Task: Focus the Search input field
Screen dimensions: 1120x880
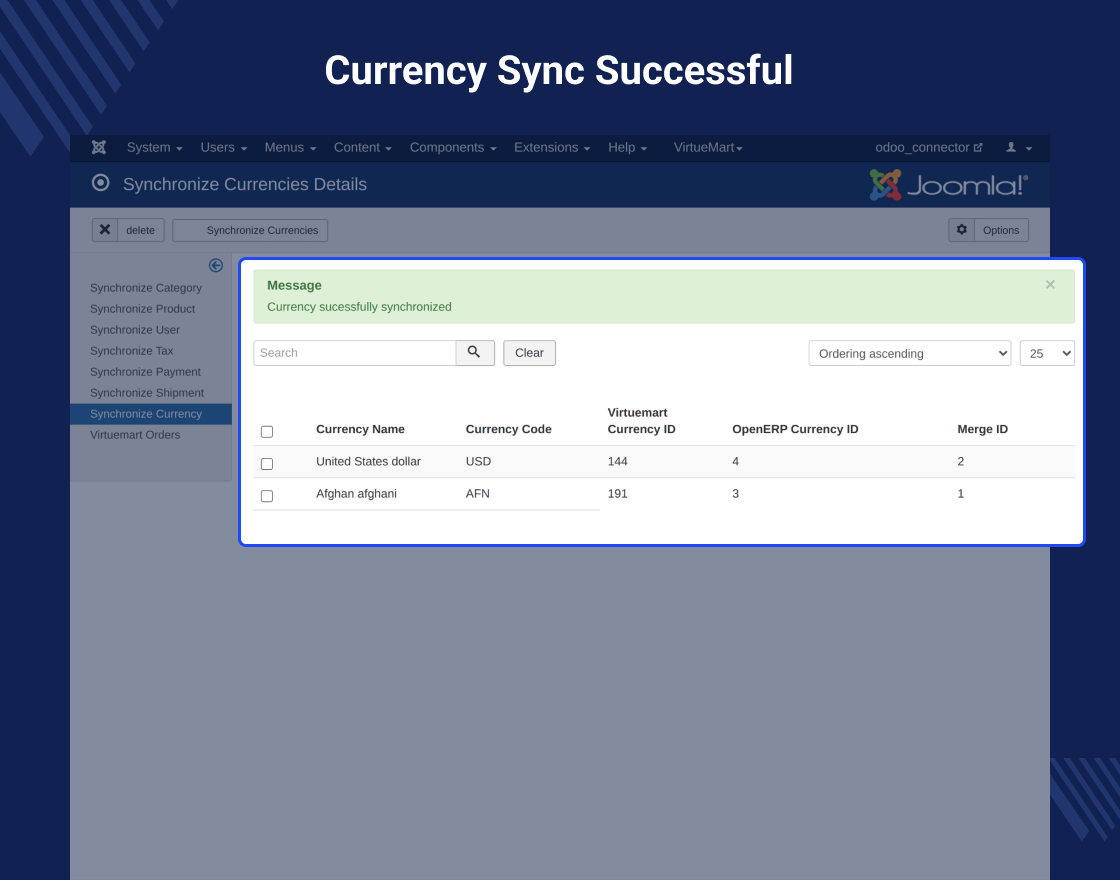Action: (x=355, y=353)
